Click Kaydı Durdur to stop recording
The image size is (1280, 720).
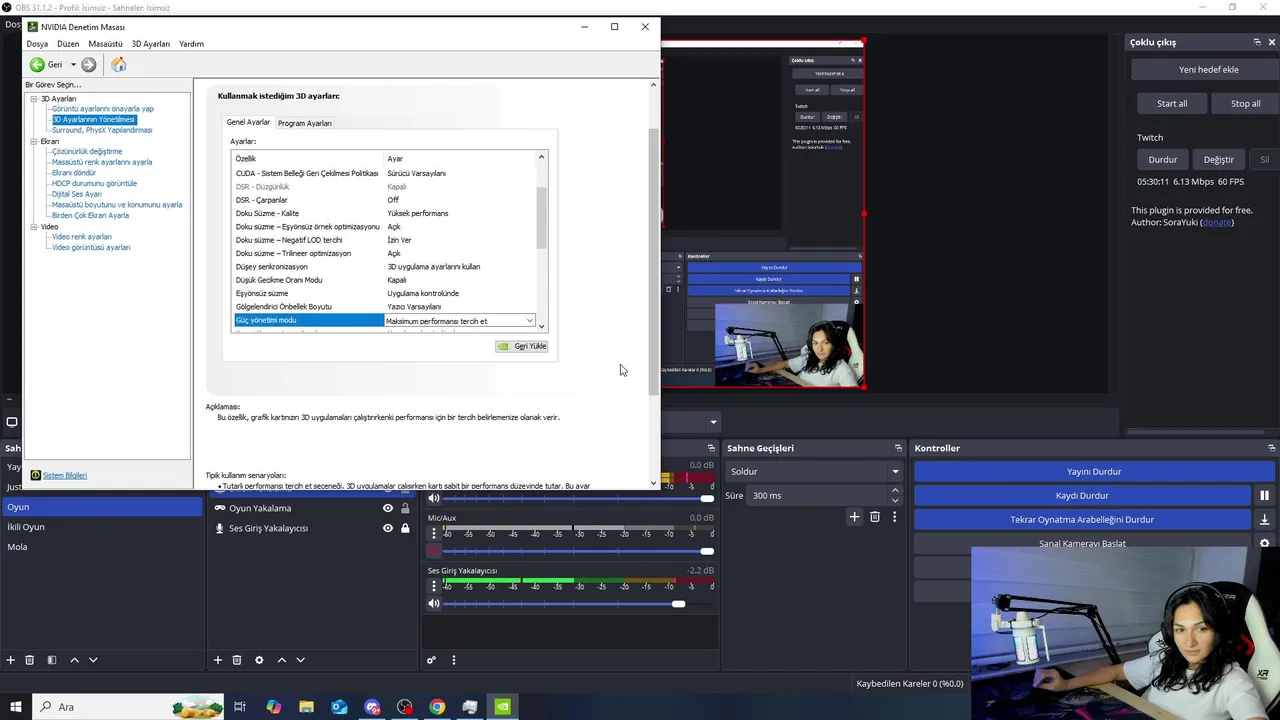(1082, 495)
